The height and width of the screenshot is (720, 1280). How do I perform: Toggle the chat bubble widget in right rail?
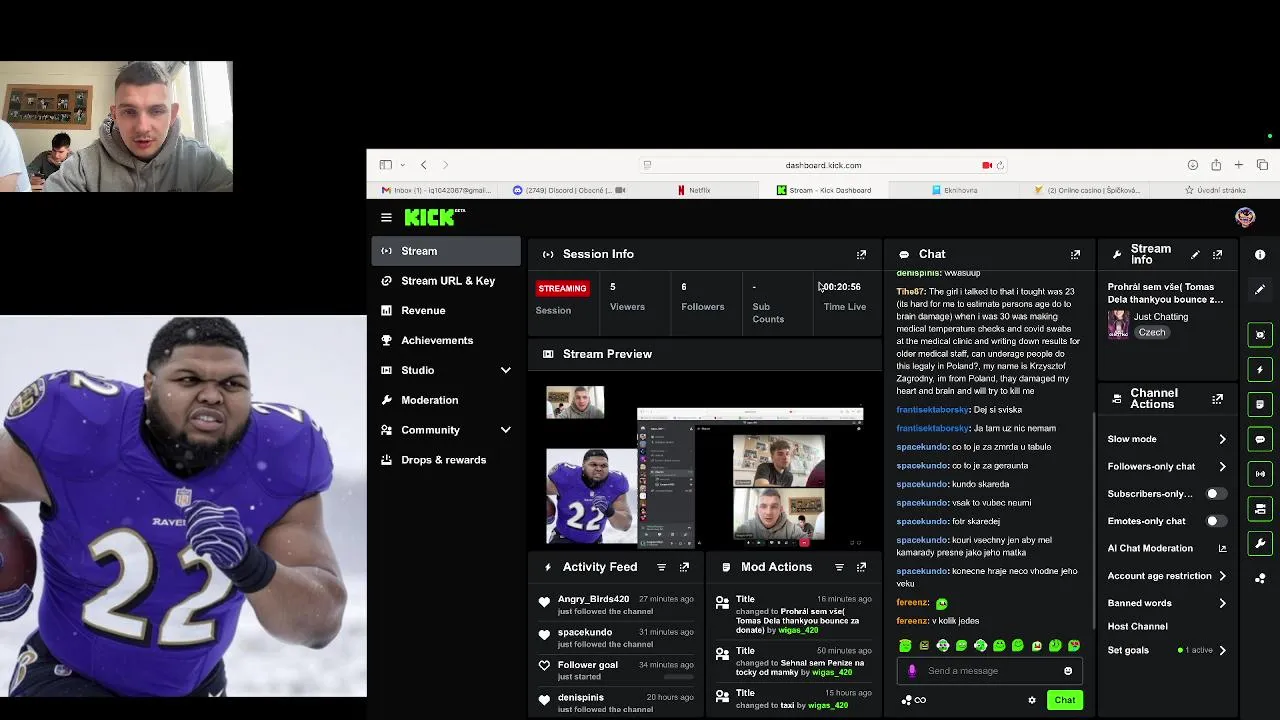1260,439
